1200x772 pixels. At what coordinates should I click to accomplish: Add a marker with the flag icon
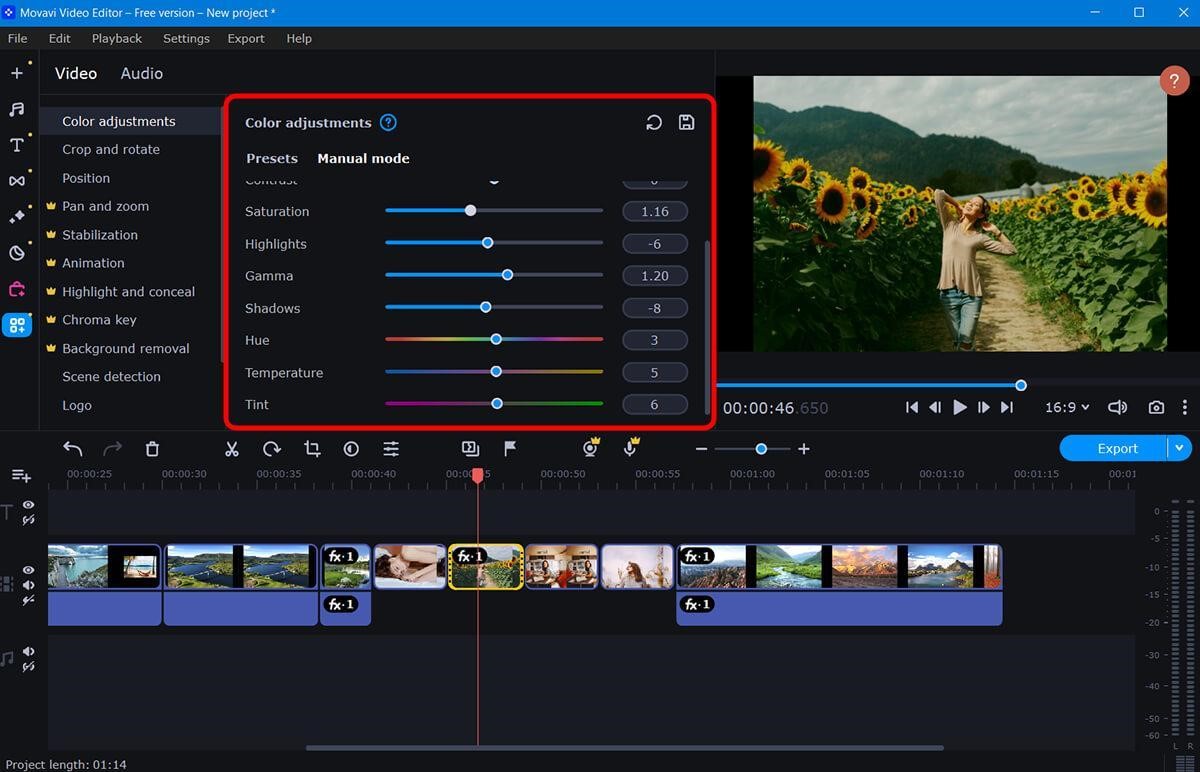(510, 449)
